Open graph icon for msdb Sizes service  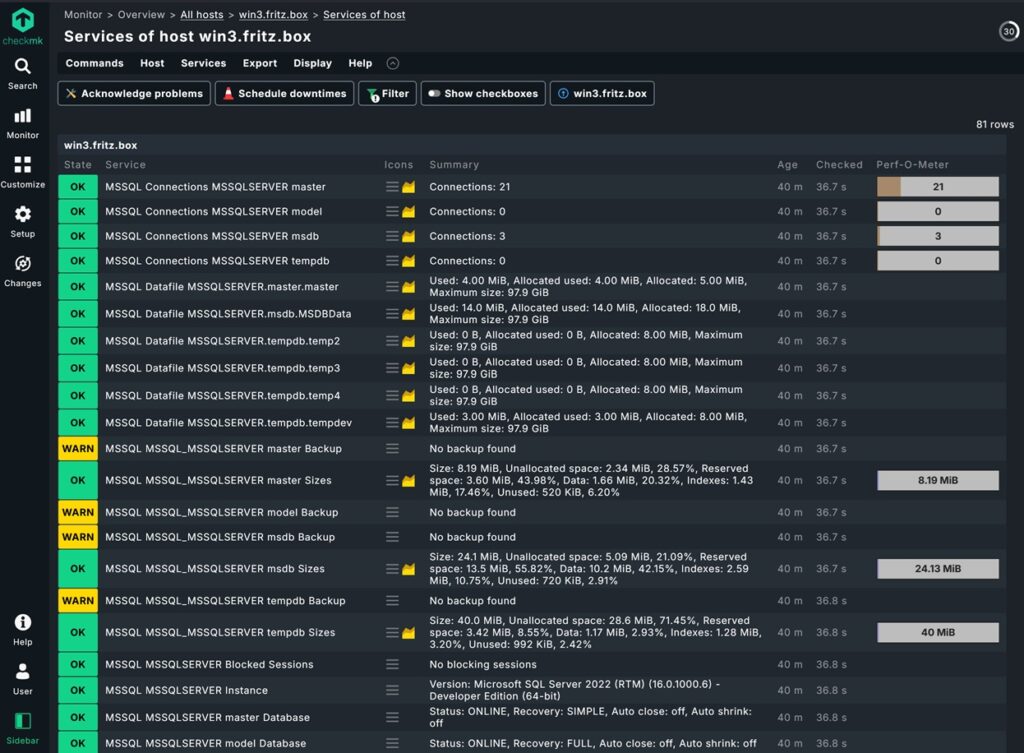point(409,569)
